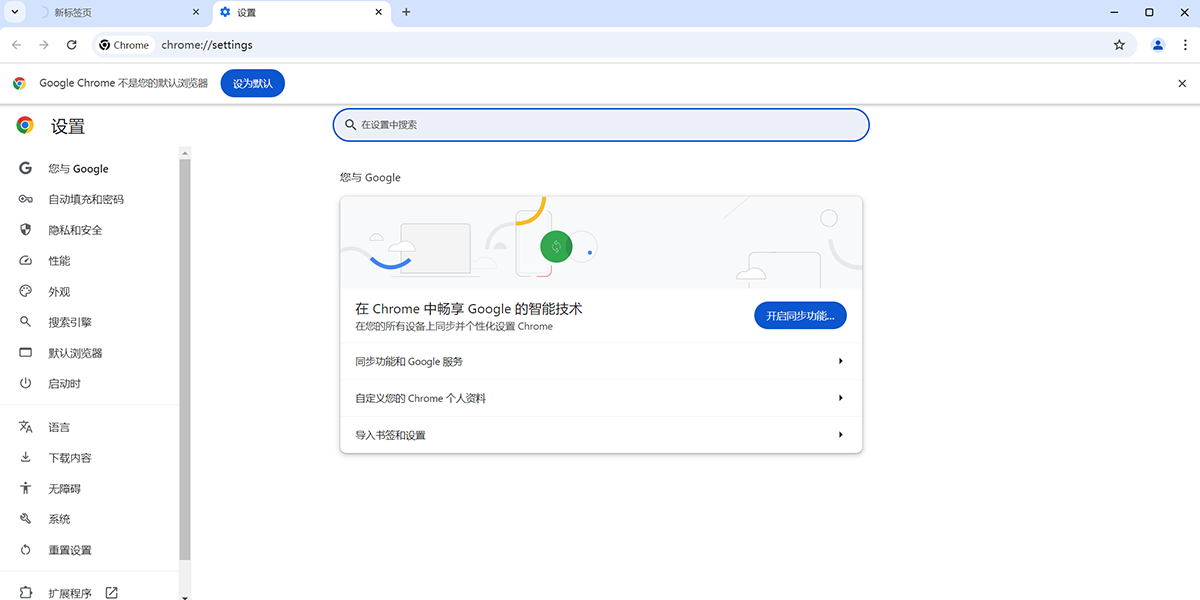
Task: Click the 设为默认 button
Action: pyautogui.click(x=252, y=83)
